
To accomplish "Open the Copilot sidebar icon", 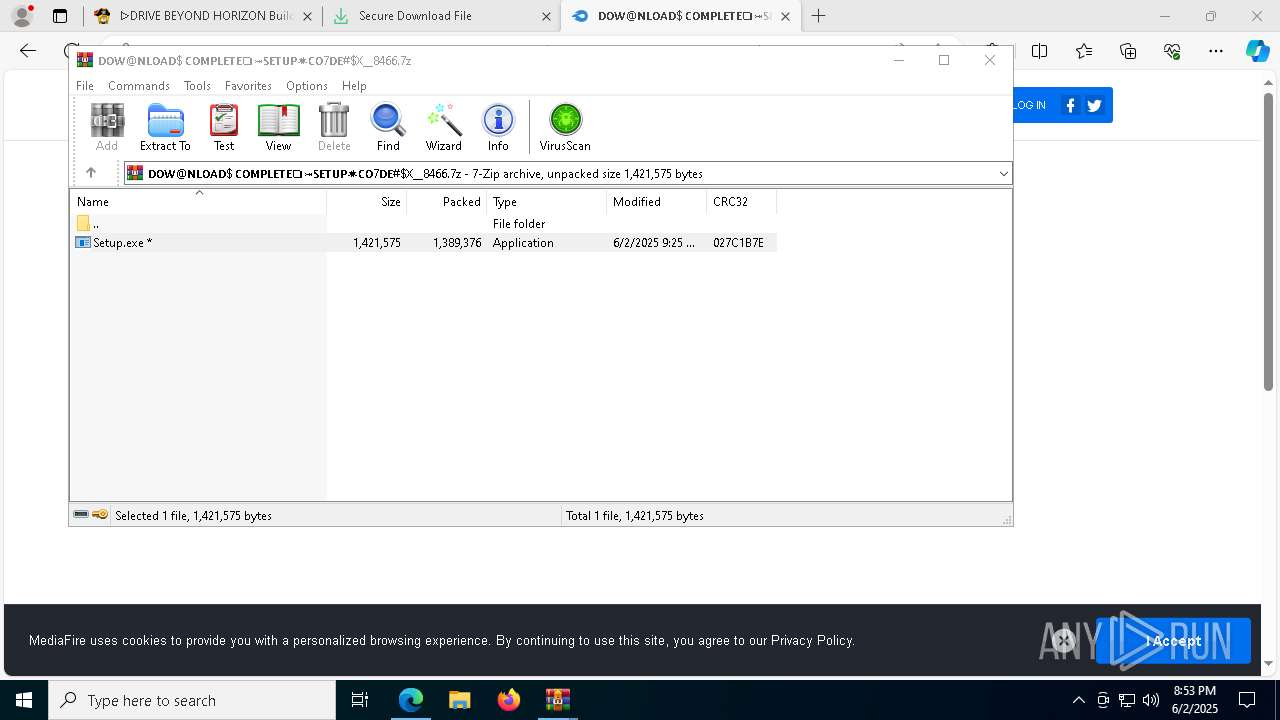I will 1258,51.
